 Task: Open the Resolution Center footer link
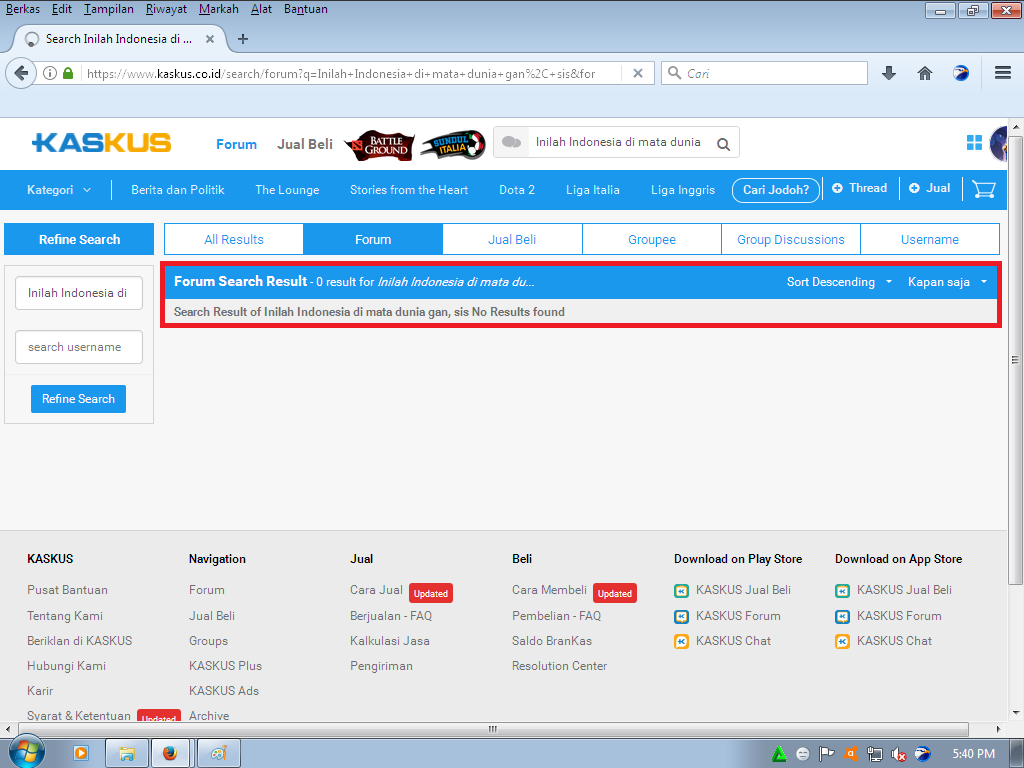(x=559, y=666)
